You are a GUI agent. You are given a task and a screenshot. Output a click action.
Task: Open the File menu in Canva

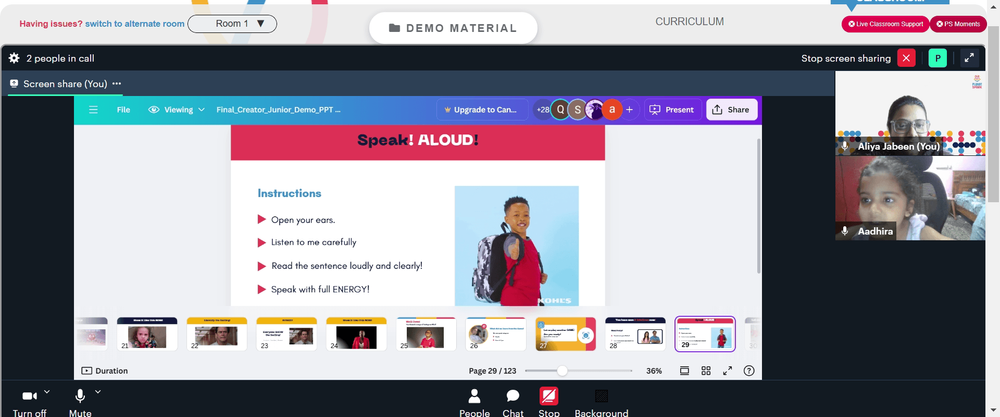tap(124, 110)
